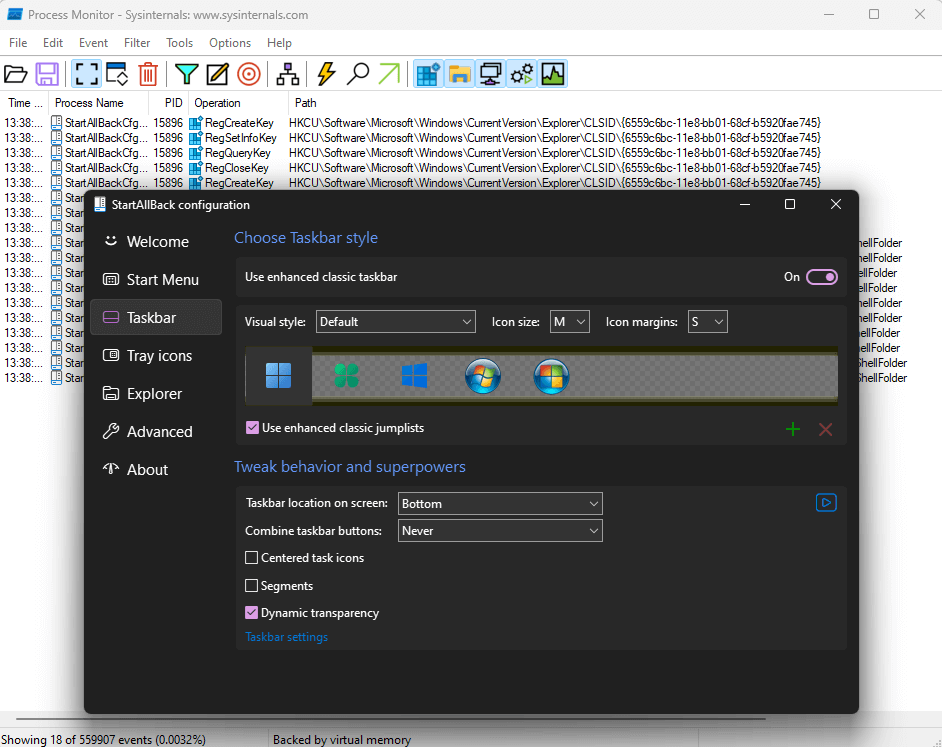942x747 pixels.
Task: Select the Taskbar sidebar item
Action: tap(156, 317)
